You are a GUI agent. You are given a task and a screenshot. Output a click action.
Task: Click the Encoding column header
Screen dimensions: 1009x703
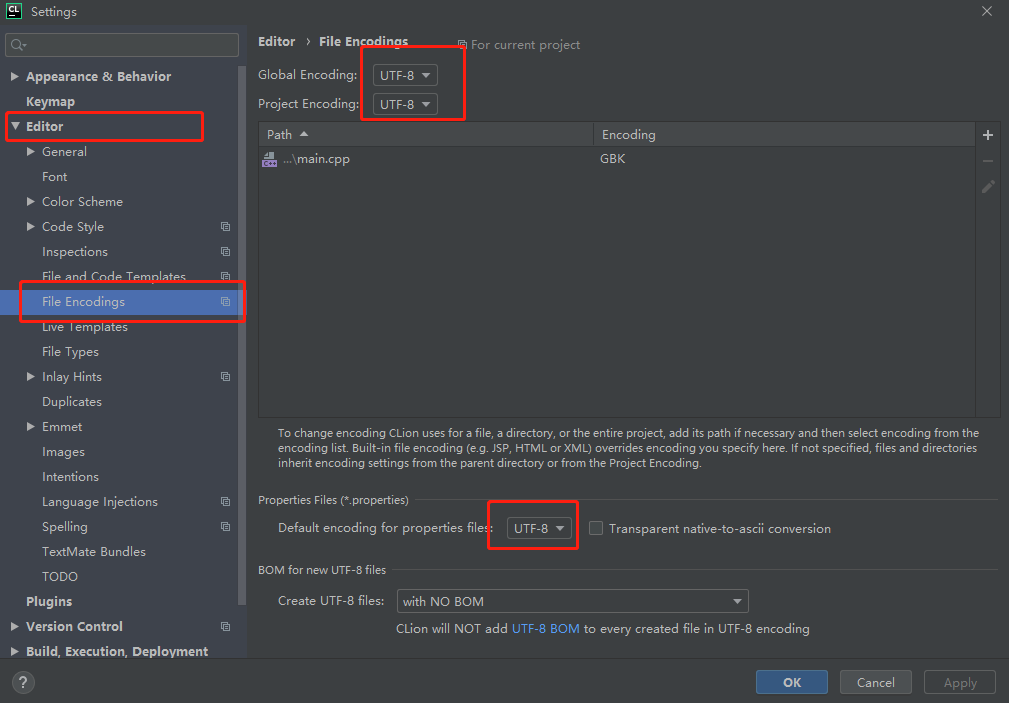click(x=784, y=135)
